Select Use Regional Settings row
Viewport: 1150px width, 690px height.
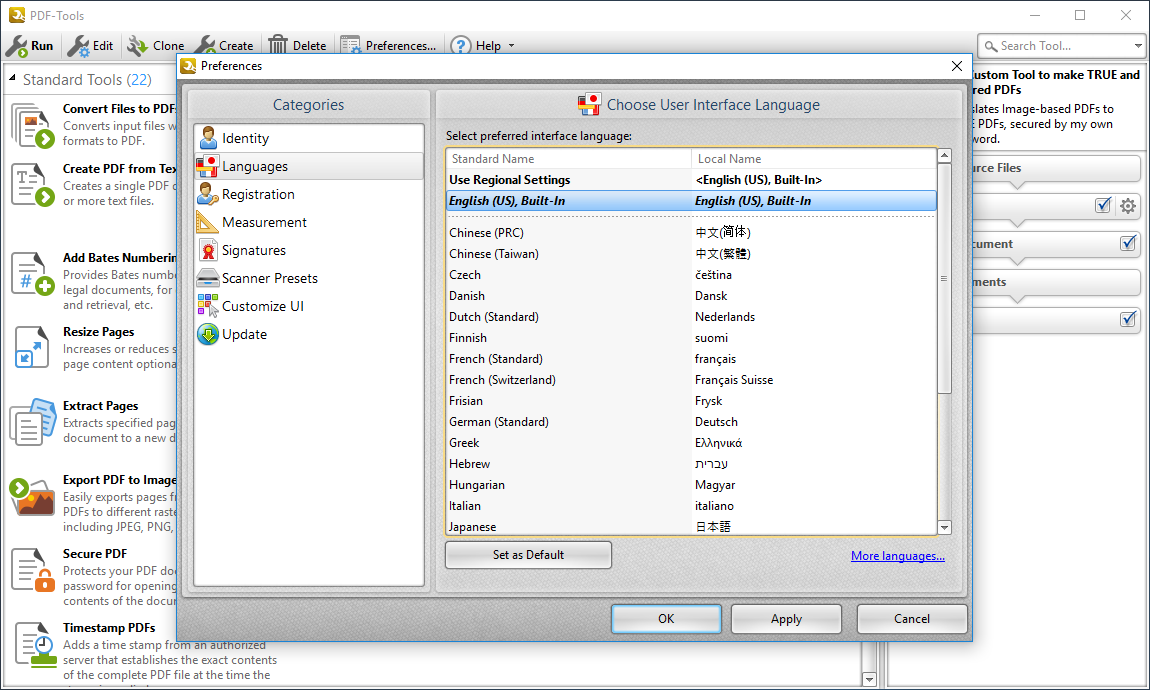[x=691, y=180]
